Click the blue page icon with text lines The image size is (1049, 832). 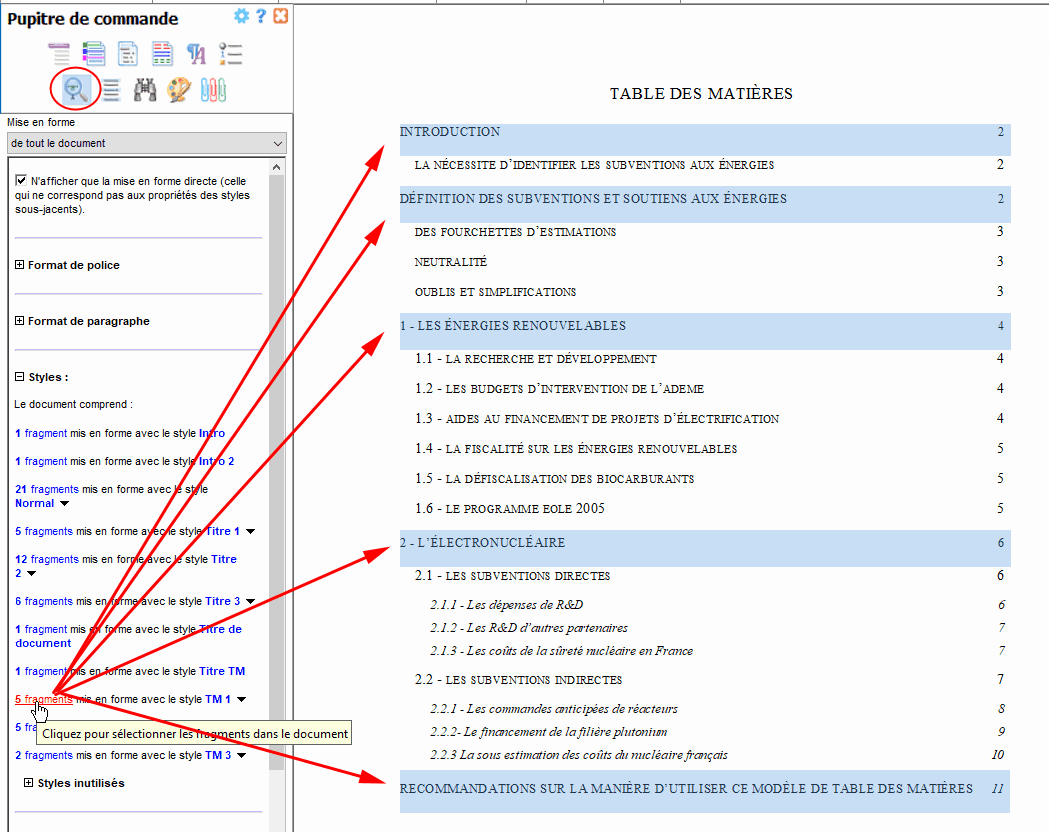pos(128,54)
